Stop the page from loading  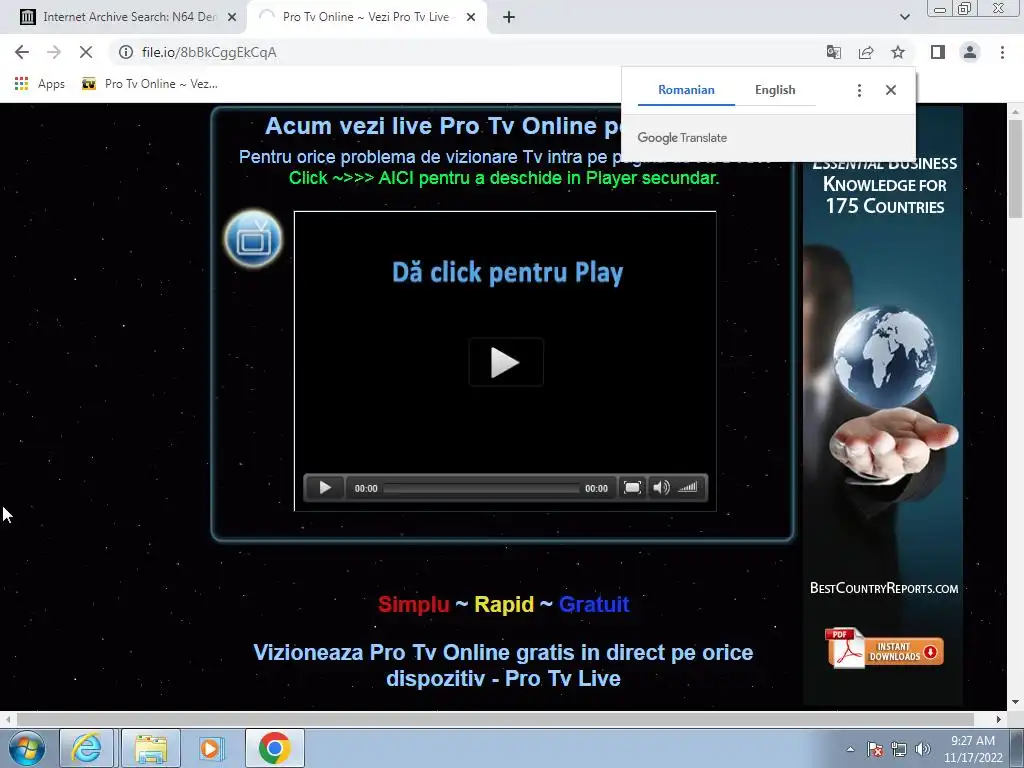(x=86, y=52)
